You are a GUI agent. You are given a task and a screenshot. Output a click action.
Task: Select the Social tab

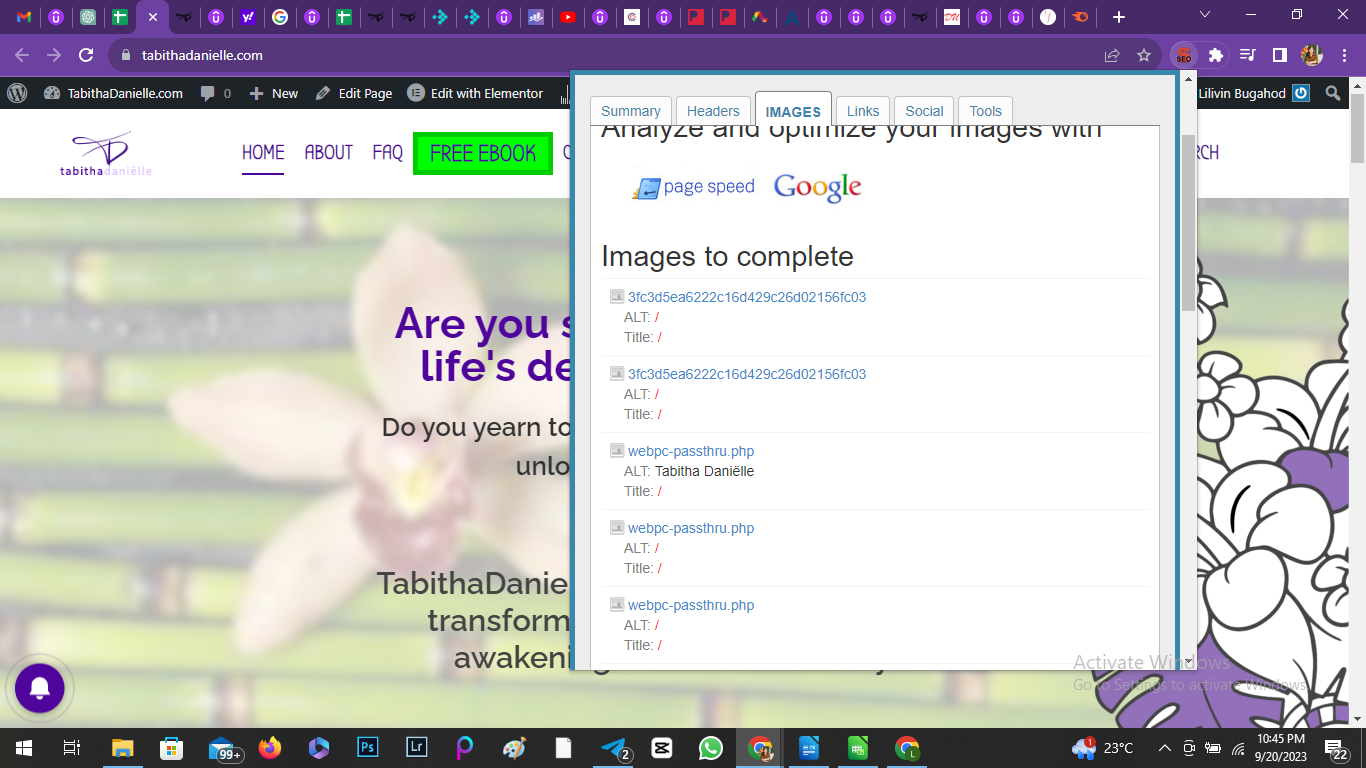[923, 110]
